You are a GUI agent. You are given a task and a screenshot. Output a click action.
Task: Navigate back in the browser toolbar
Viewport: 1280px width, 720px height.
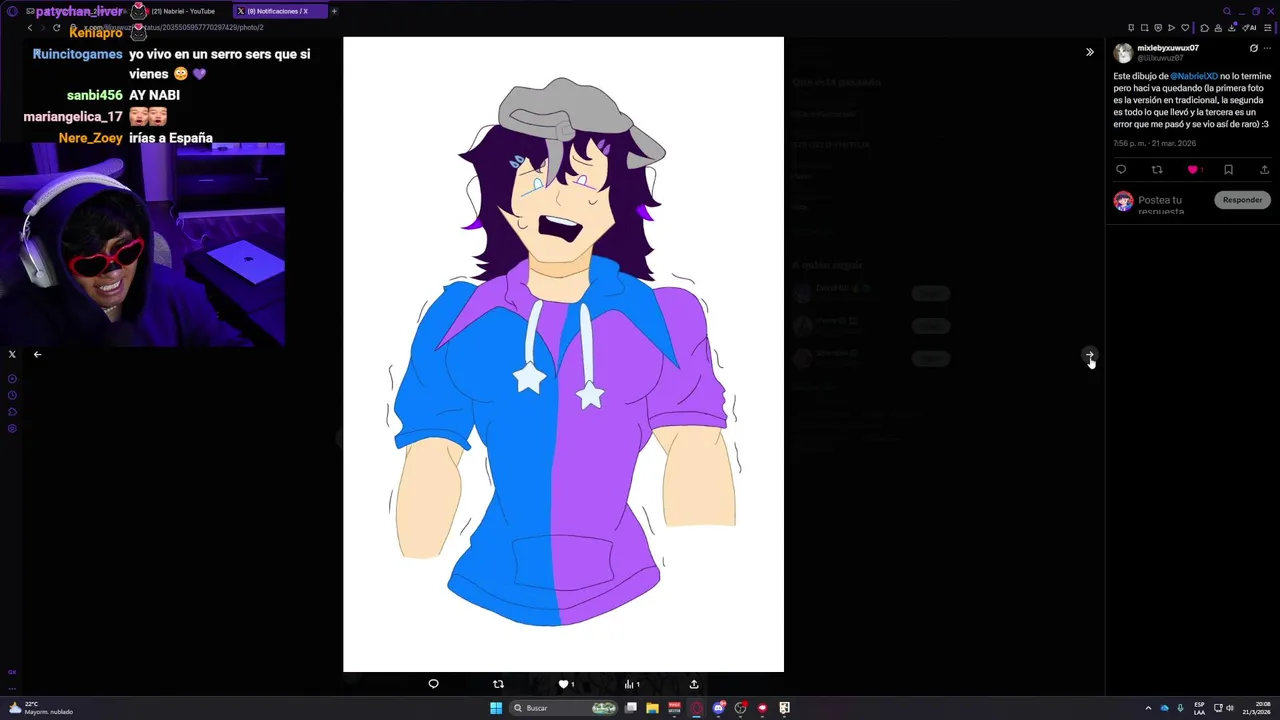[30, 27]
